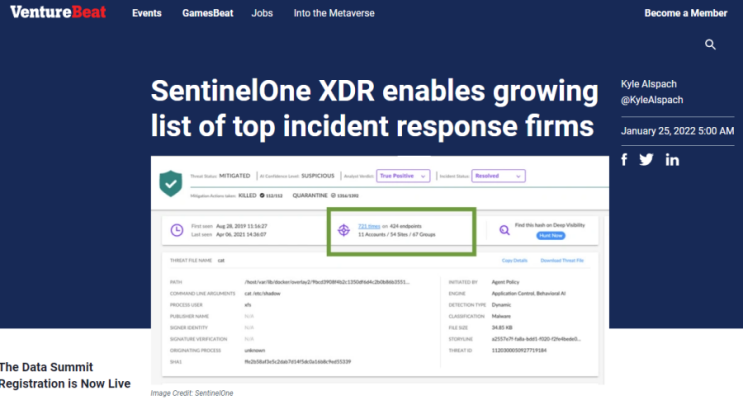Click the cat /etc/shadow command line value
The width and height of the screenshot is (743, 400).
click(x=263, y=293)
